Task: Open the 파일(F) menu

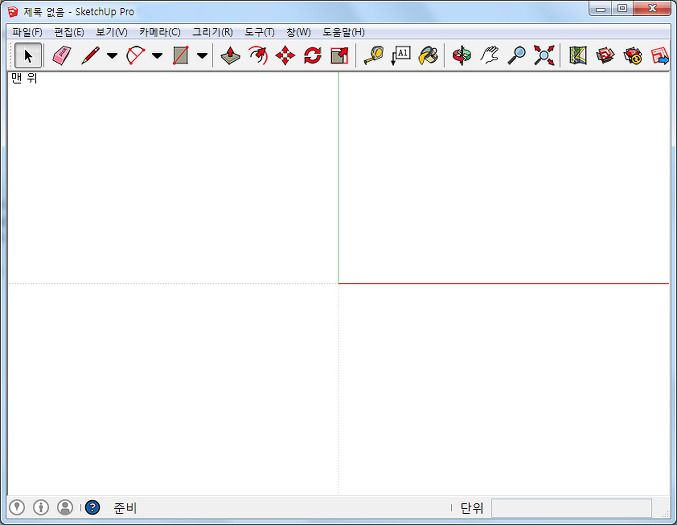Action: pos(27,32)
